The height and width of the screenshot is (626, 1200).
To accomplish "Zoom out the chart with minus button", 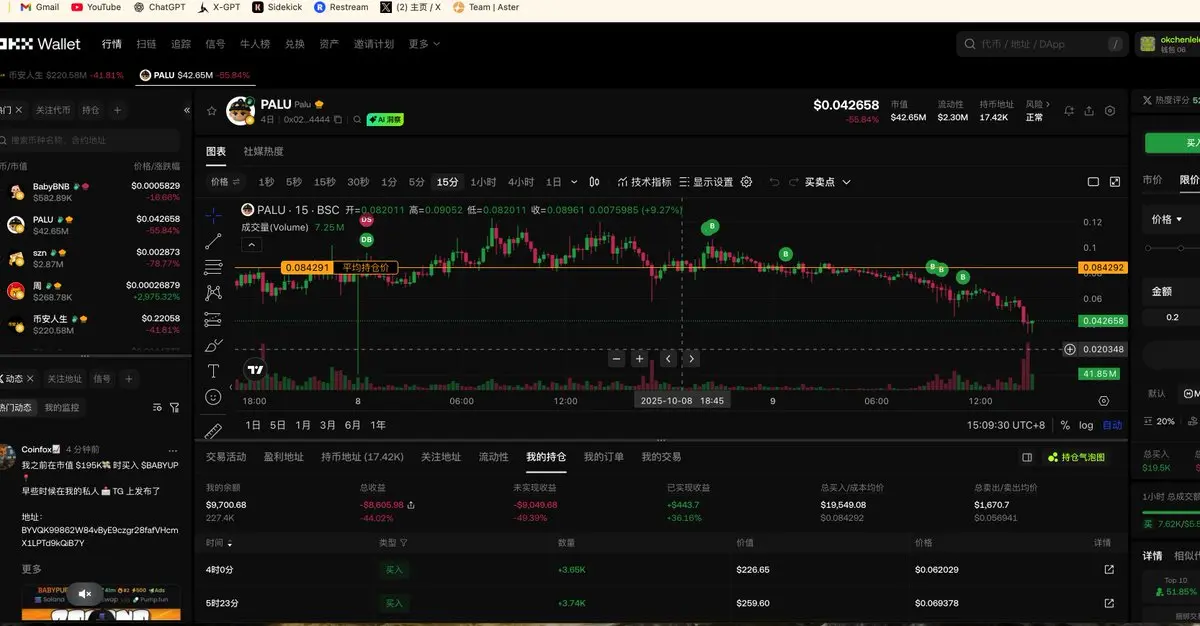I will pos(616,358).
